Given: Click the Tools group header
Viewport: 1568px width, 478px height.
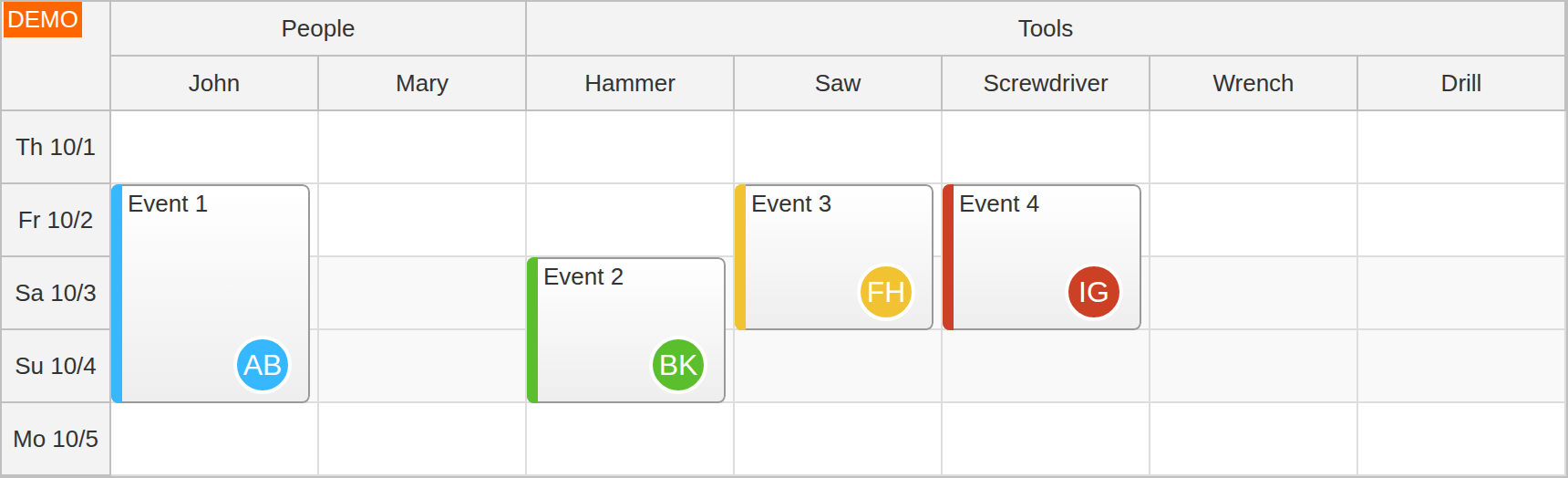Looking at the screenshot, I should (1046, 28).
